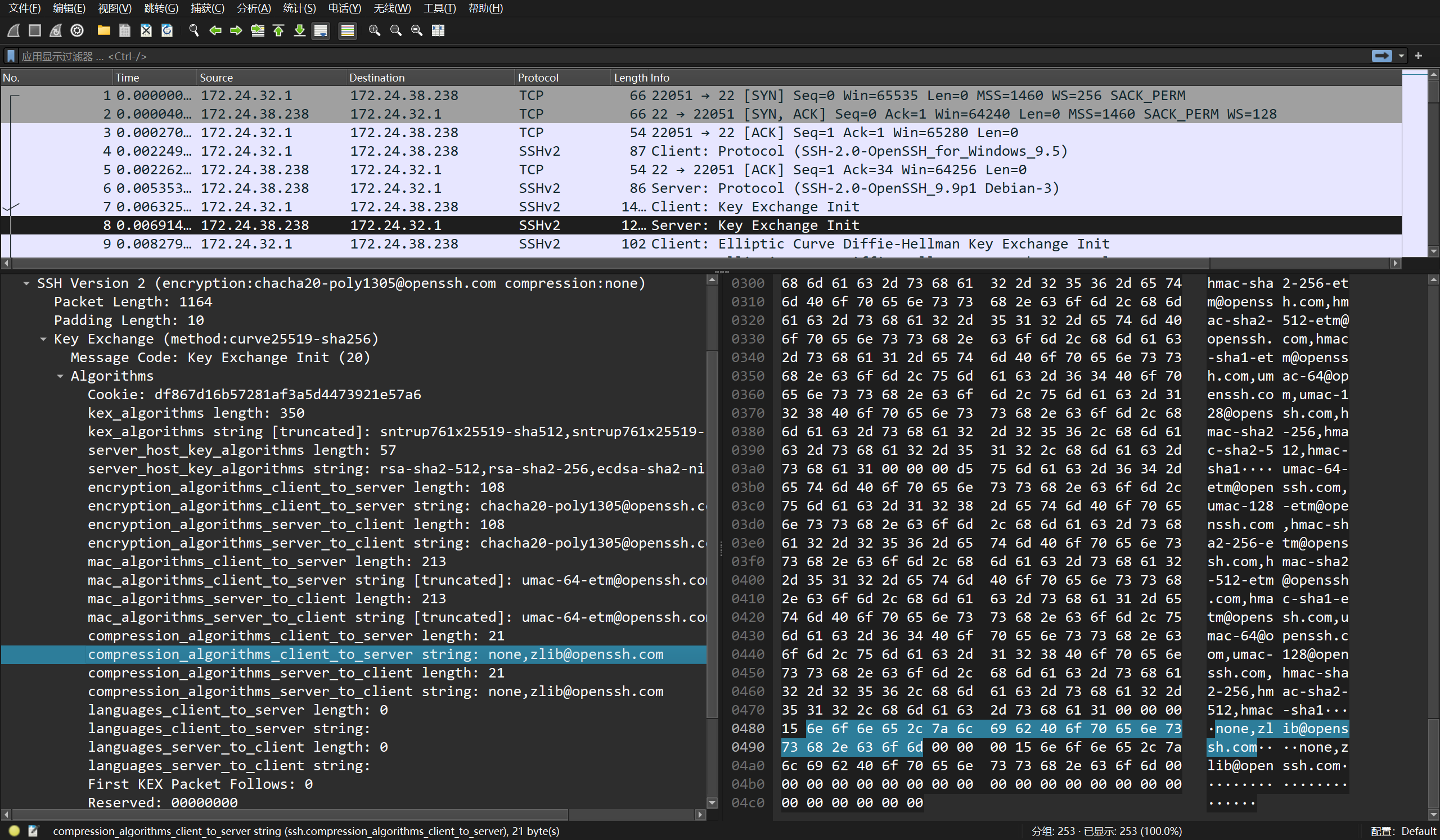The image size is (1440, 840).
Task: Click the reload capture file icon
Action: (x=167, y=30)
